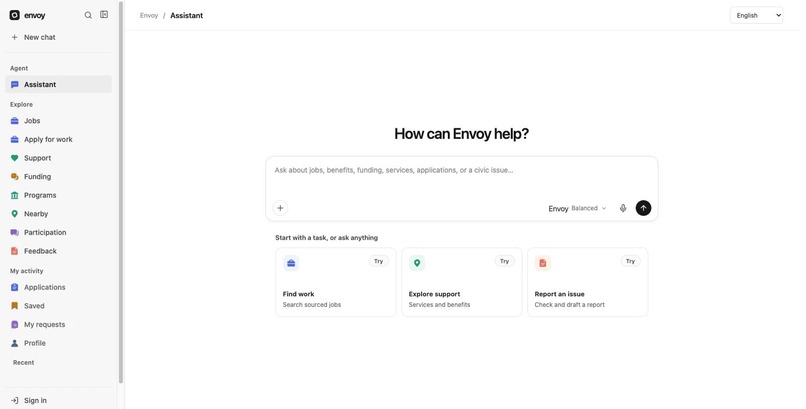
Task: Click "Services and benefits" card text
Action: 439,305
